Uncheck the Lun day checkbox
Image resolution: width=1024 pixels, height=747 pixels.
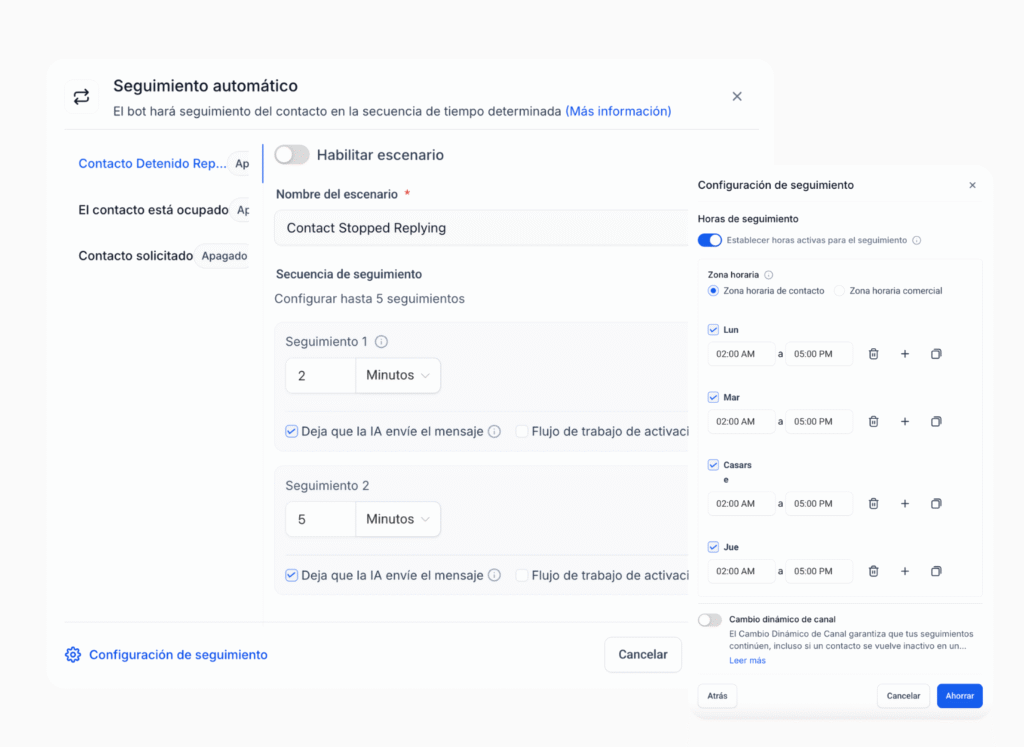click(713, 330)
